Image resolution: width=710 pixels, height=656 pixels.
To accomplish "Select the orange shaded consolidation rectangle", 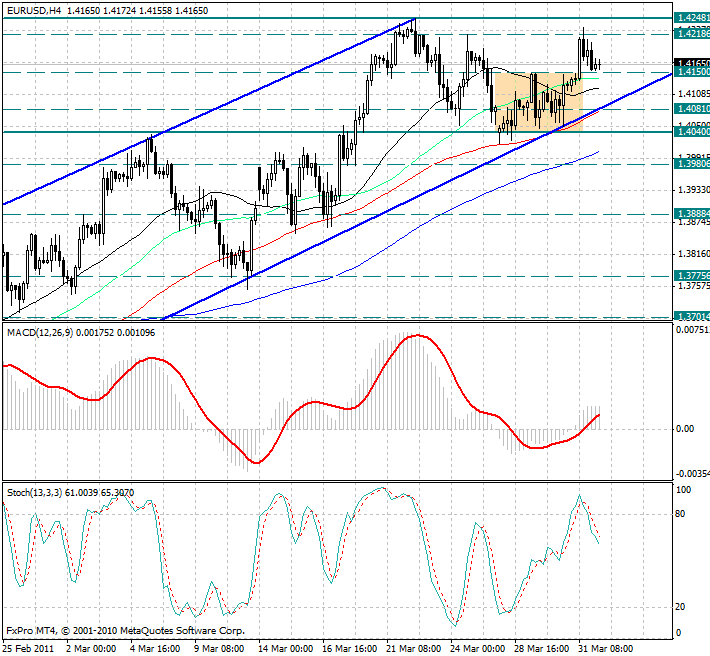I will pos(538,102).
